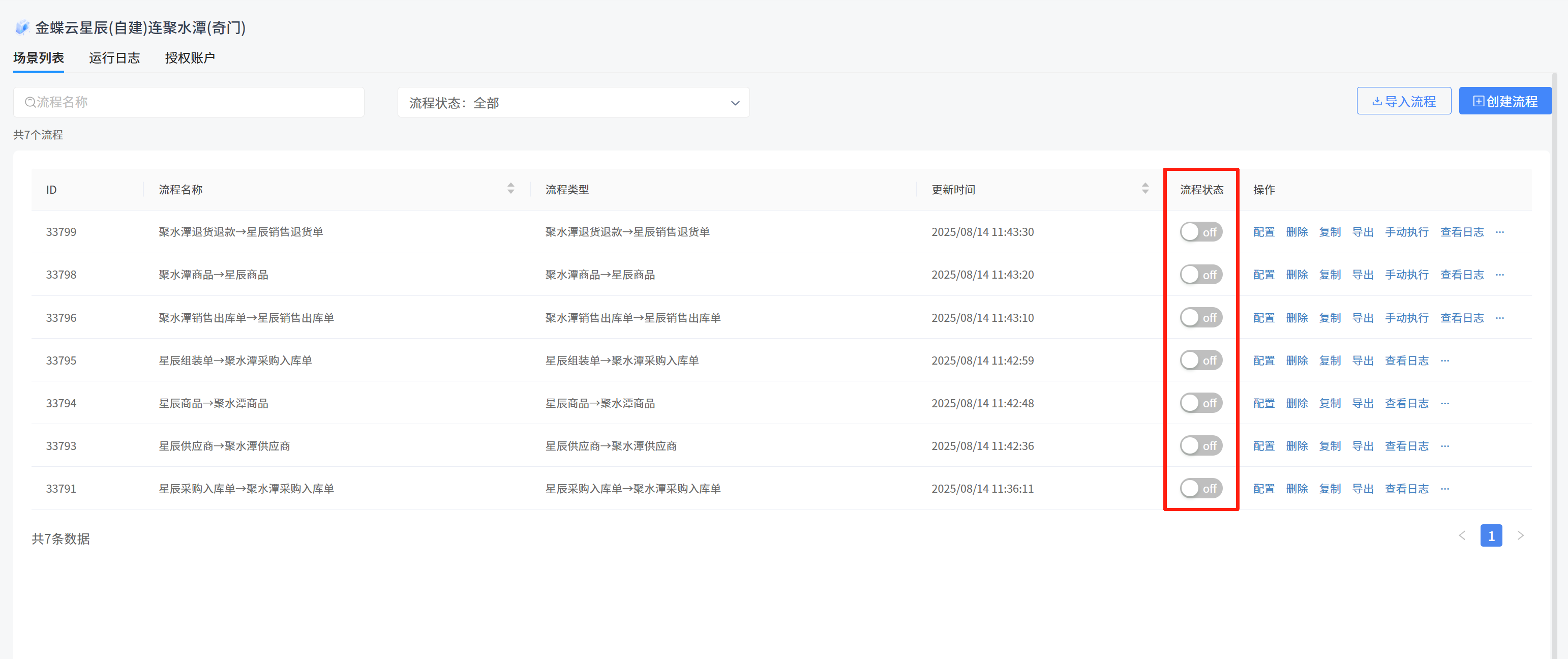
Task: Click the sort arrows on 更新时间 column
Action: (x=1144, y=189)
